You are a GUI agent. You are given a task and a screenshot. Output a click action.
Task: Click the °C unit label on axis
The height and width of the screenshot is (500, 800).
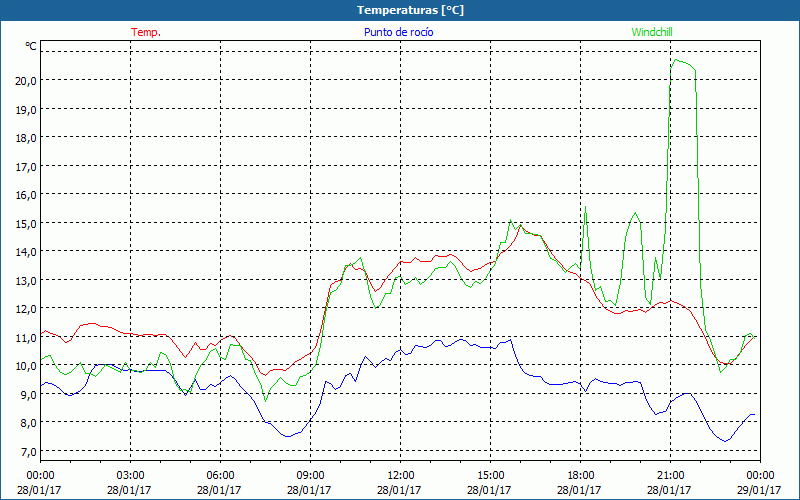pyautogui.click(x=31, y=46)
